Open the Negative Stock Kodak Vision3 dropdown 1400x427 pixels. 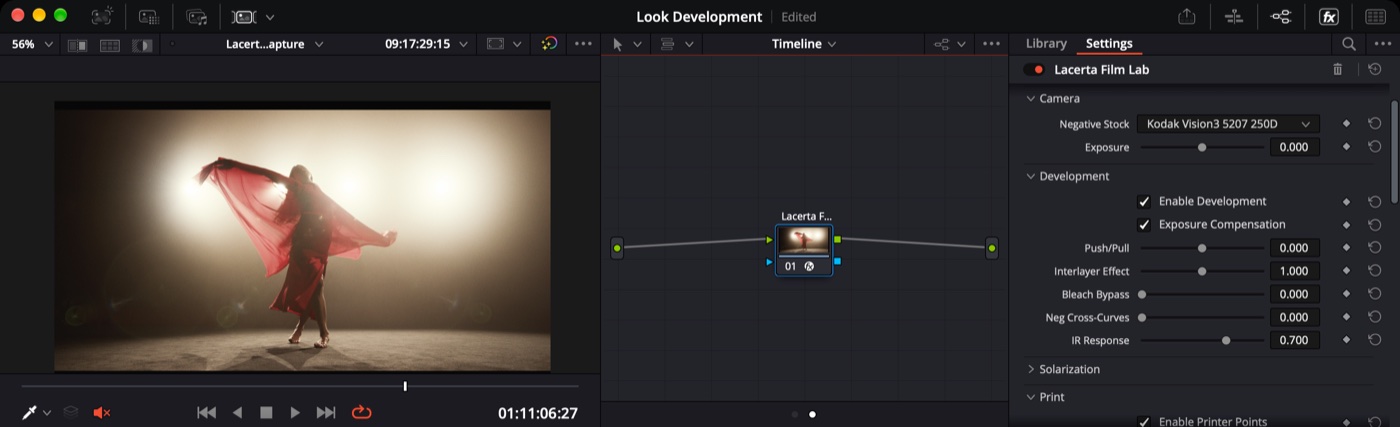pos(1228,124)
